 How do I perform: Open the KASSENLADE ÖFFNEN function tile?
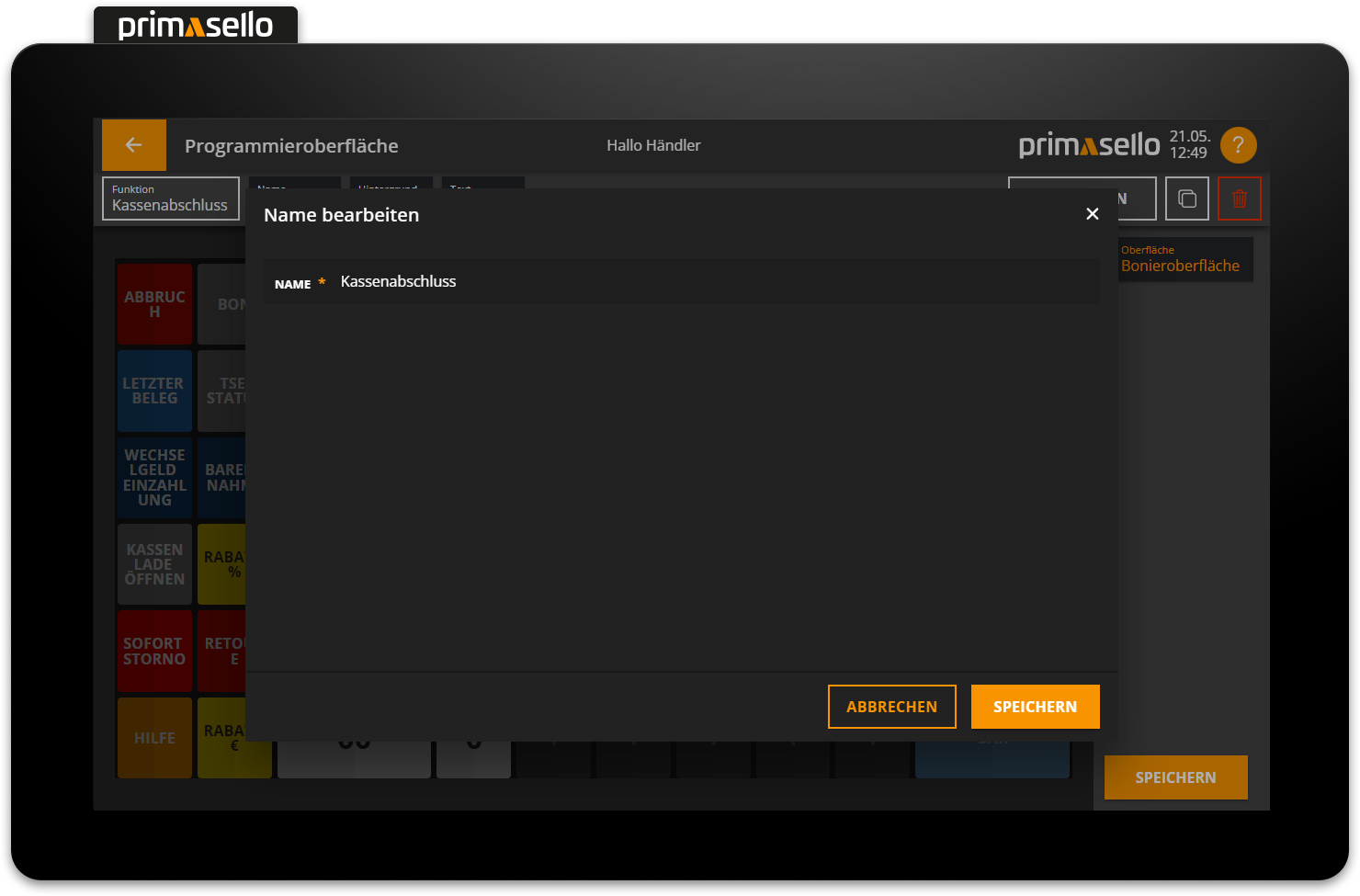tap(154, 563)
